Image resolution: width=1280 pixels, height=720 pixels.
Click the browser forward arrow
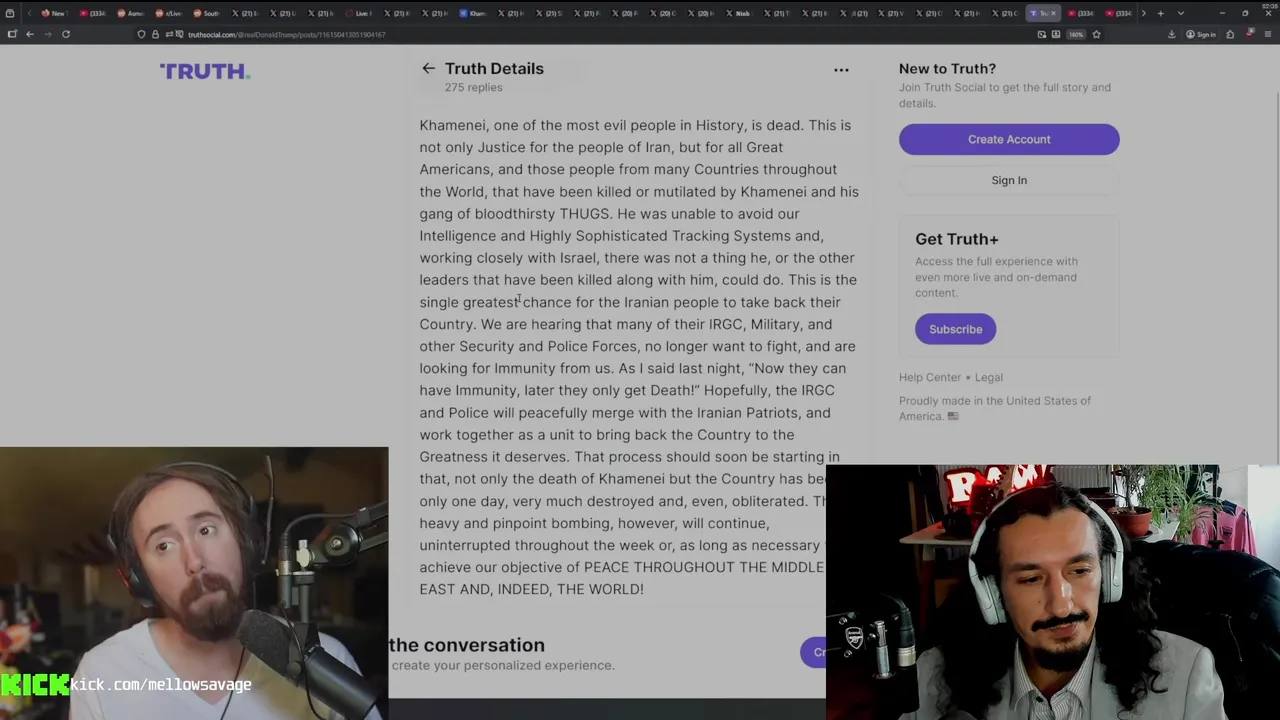coord(48,34)
